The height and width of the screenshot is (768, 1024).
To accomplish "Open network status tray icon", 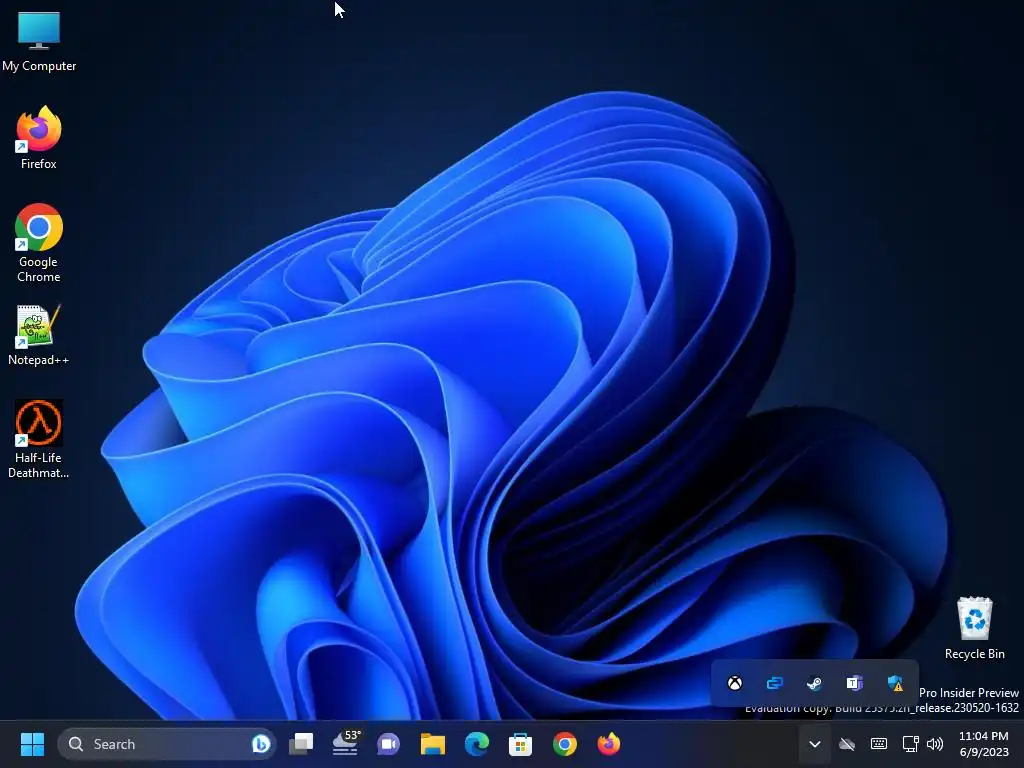I will coord(910,744).
